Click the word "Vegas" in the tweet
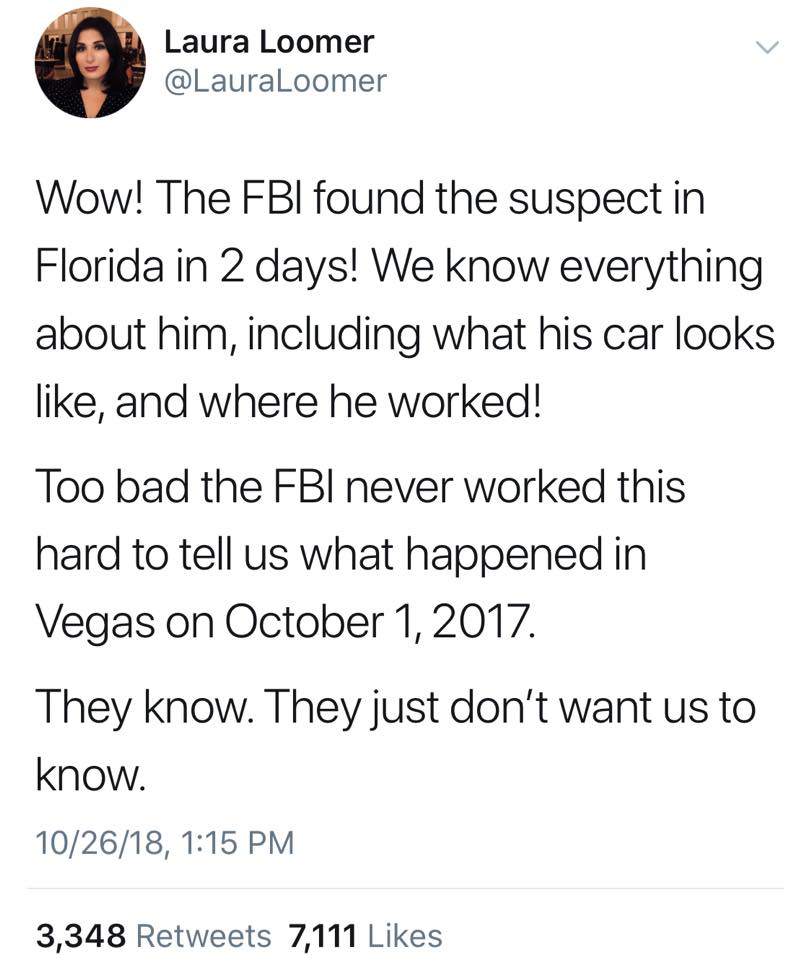The width and height of the screenshot is (812, 959). [95, 624]
